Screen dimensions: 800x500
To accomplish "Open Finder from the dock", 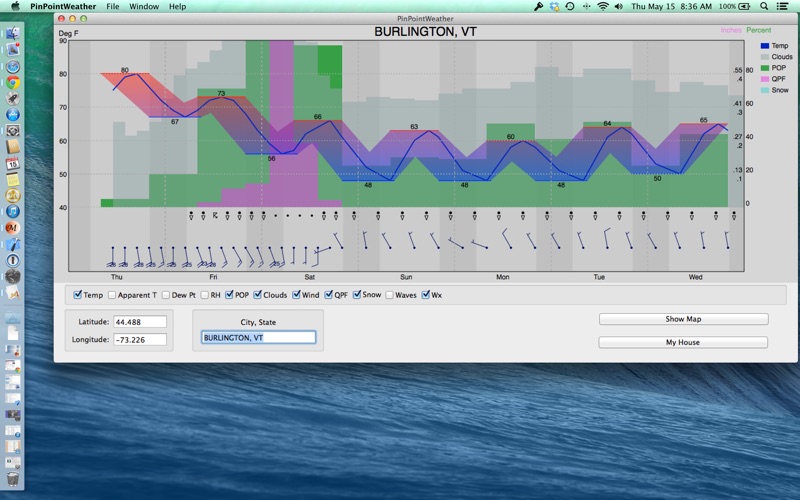I will tap(13, 34).
